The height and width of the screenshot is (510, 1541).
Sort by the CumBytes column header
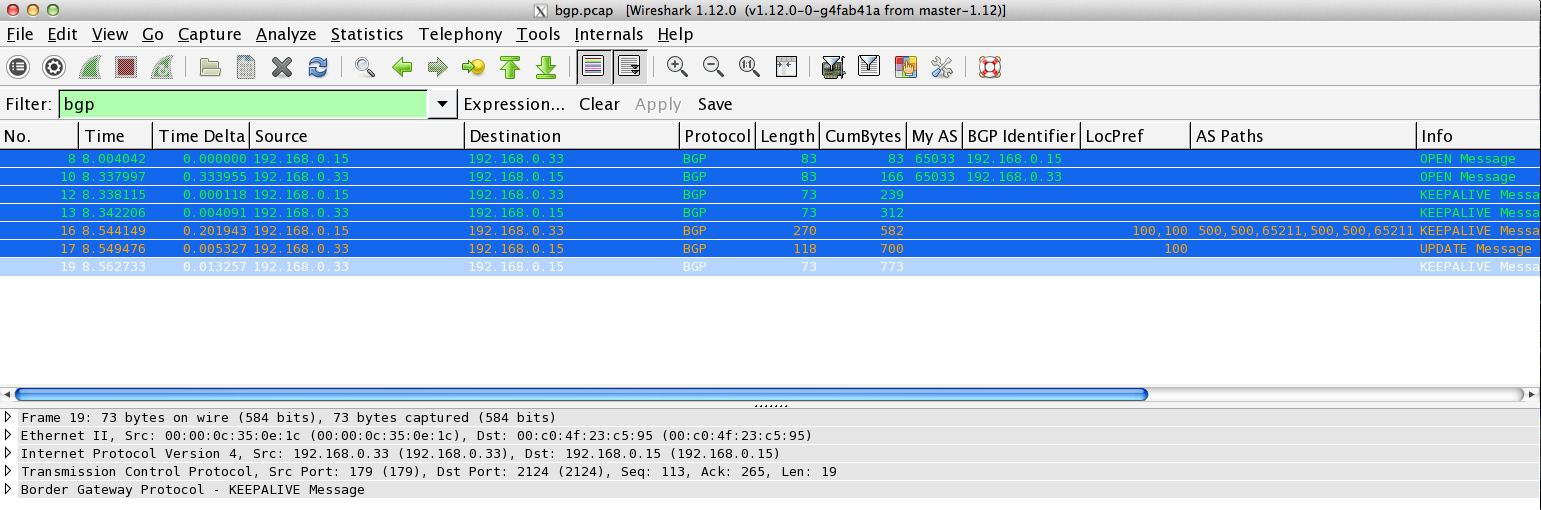864,136
